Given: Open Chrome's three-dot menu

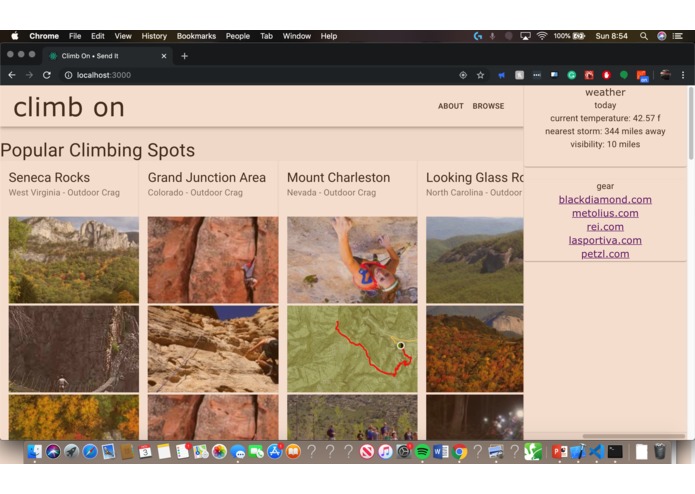Looking at the screenshot, I should 683,75.
